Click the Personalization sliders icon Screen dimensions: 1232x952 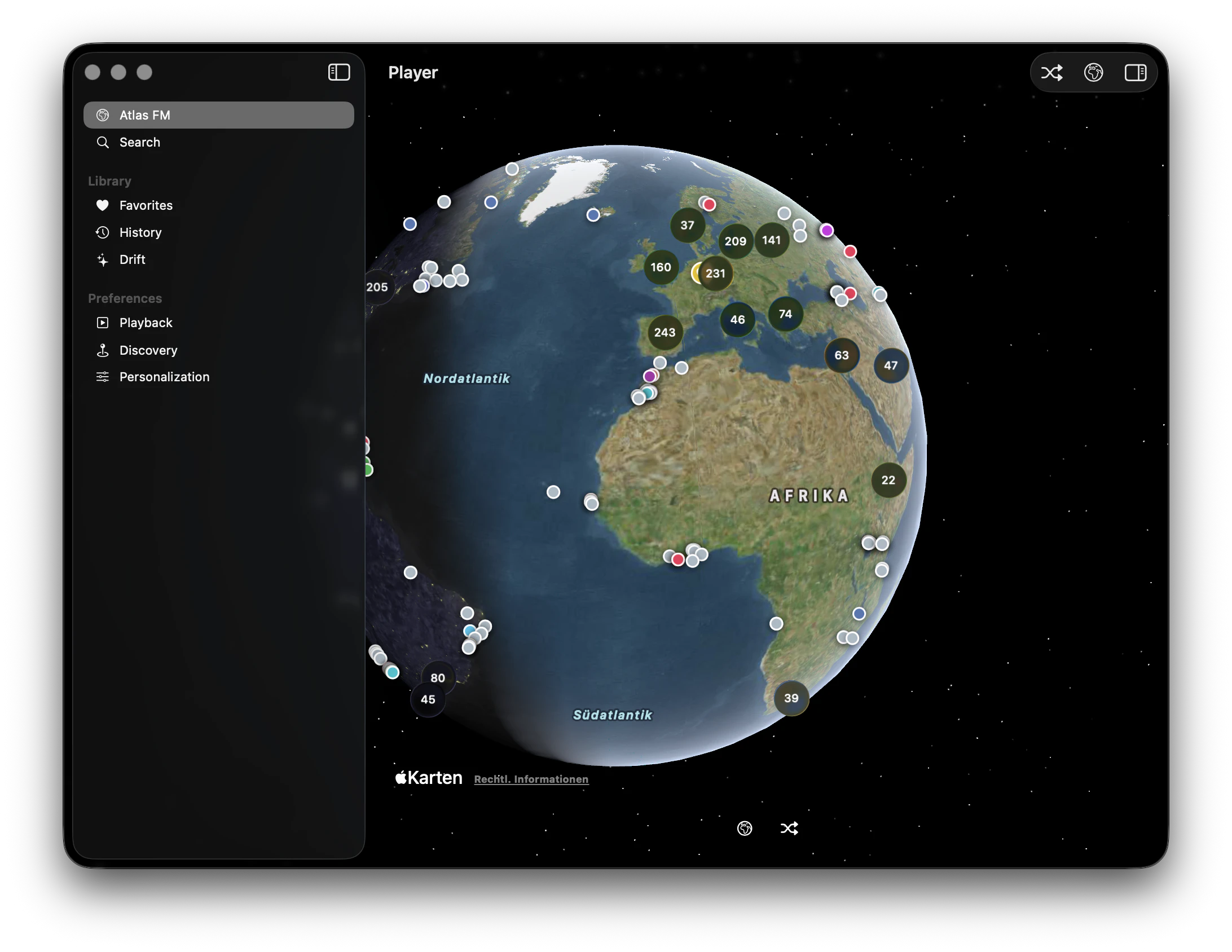(102, 377)
